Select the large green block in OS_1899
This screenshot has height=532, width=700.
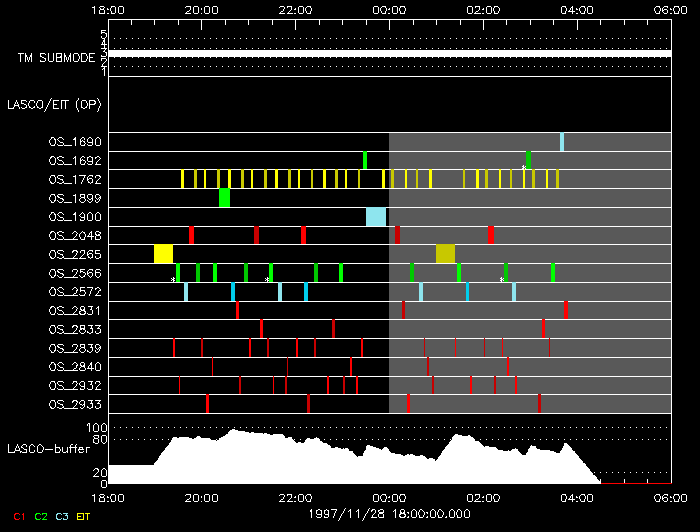225,198
